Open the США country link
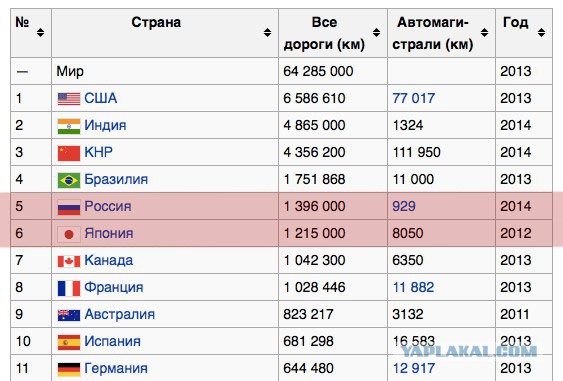Screen dimensions: 563x381 tap(101, 98)
